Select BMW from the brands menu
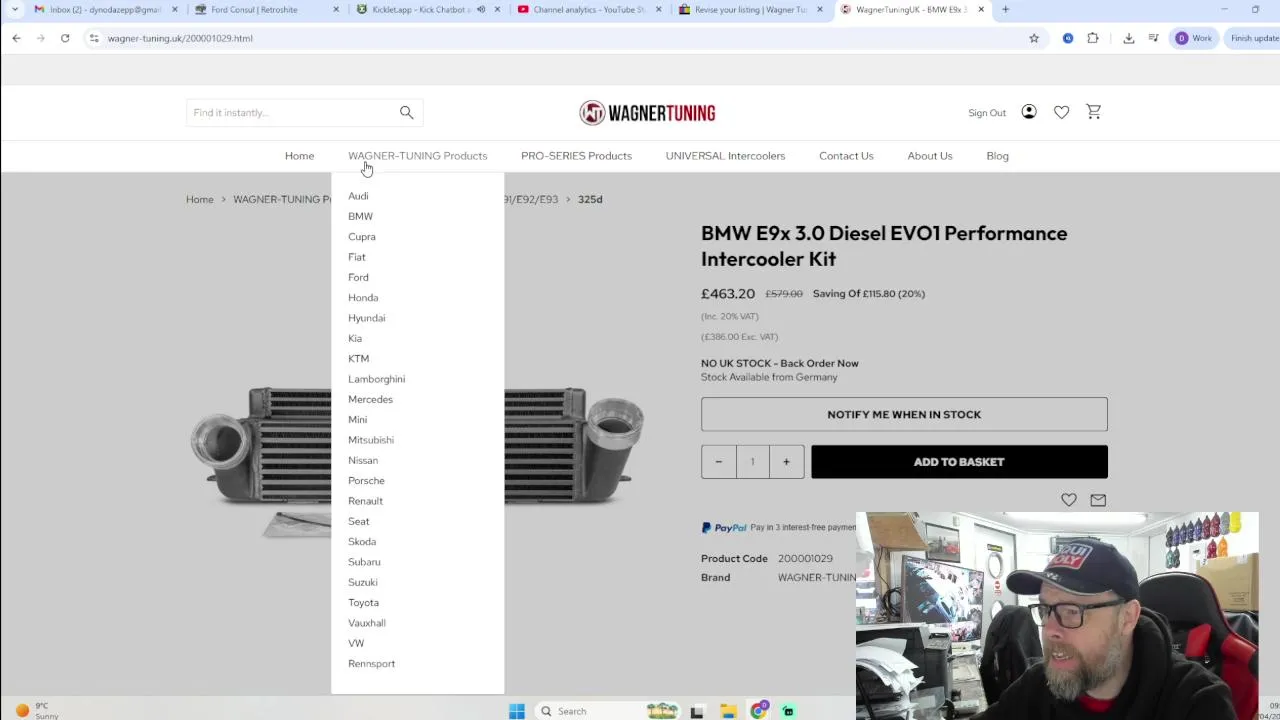The image size is (1280, 720). click(360, 216)
